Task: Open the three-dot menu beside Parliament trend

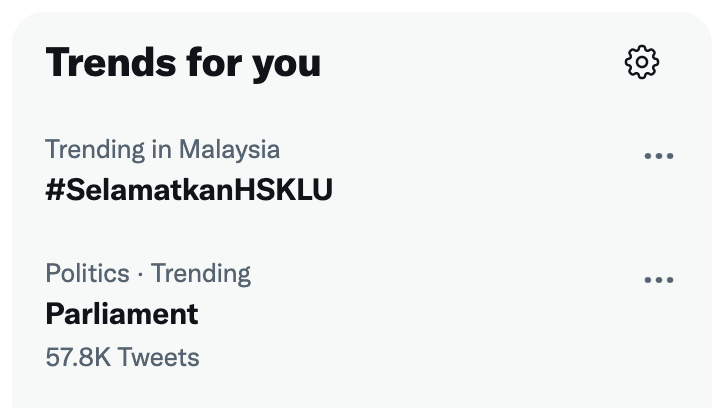Action: [658, 280]
